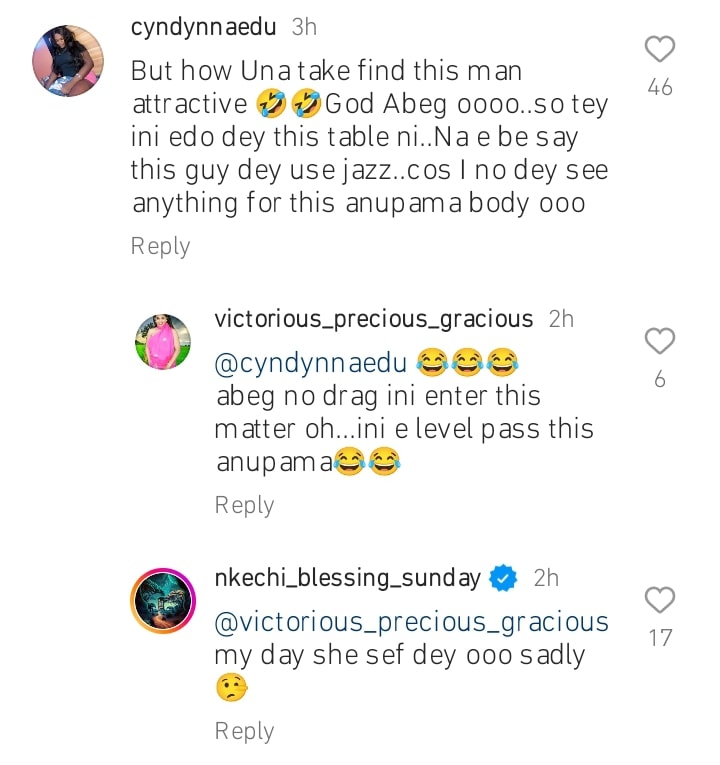Viewport: 720px width, 765px height.
Task: View the 46 likes count
Action: click(x=660, y=88)
